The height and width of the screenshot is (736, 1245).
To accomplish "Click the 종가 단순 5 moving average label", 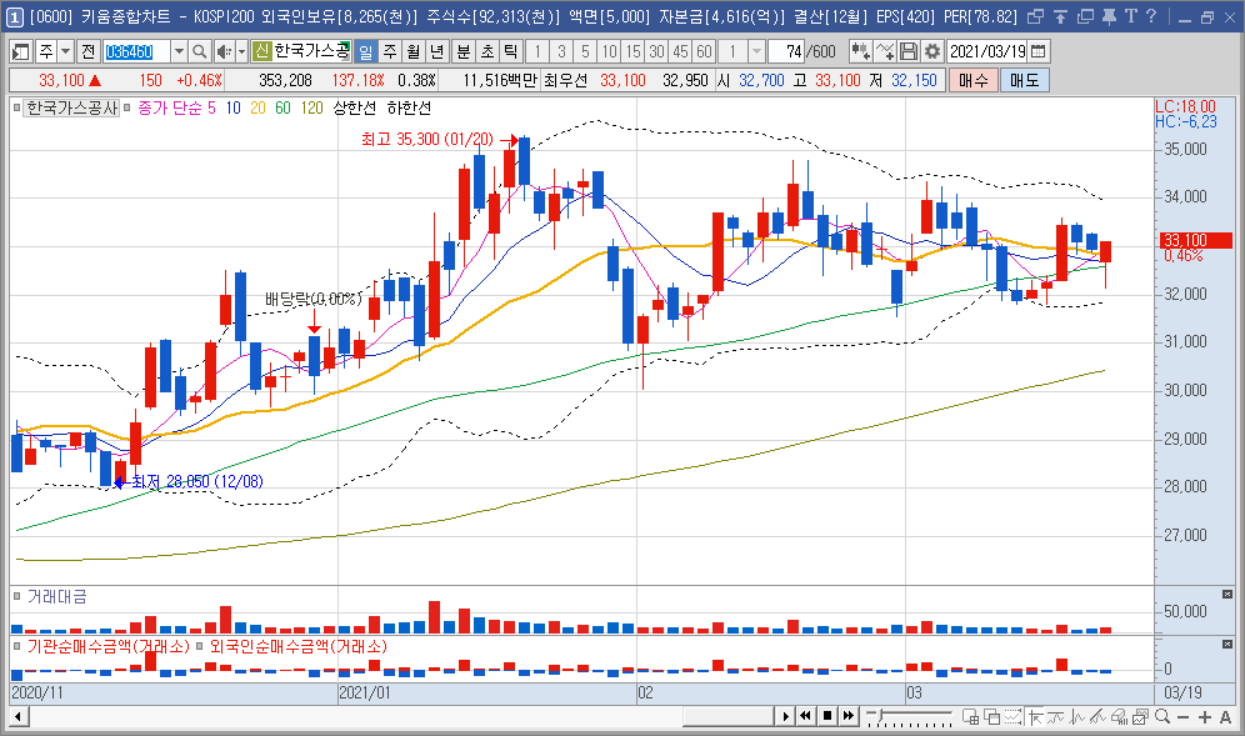I will pyautogui.click(x=177, y=107).
